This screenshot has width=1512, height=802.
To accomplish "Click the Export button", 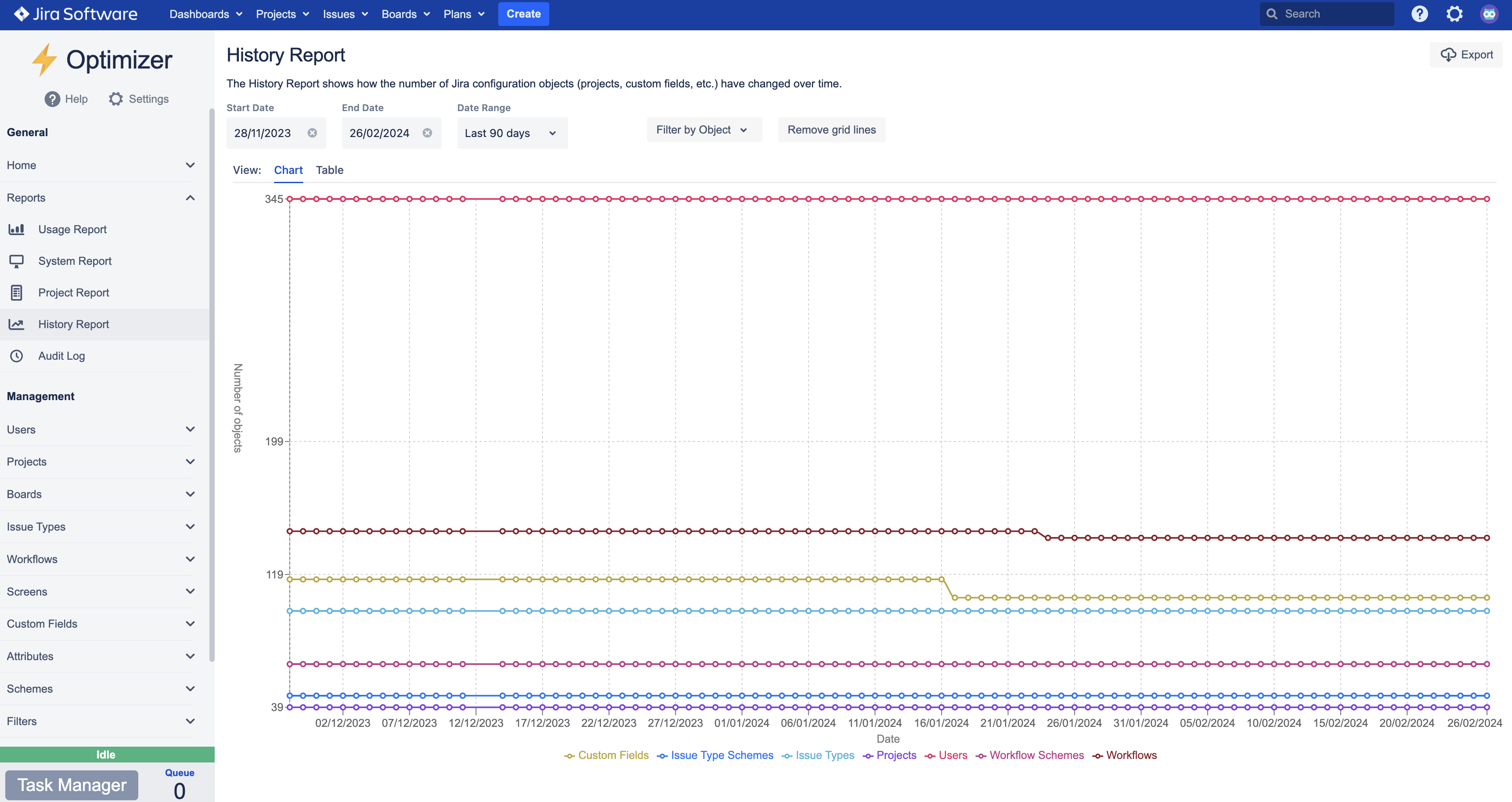I will click(1466, 54).
